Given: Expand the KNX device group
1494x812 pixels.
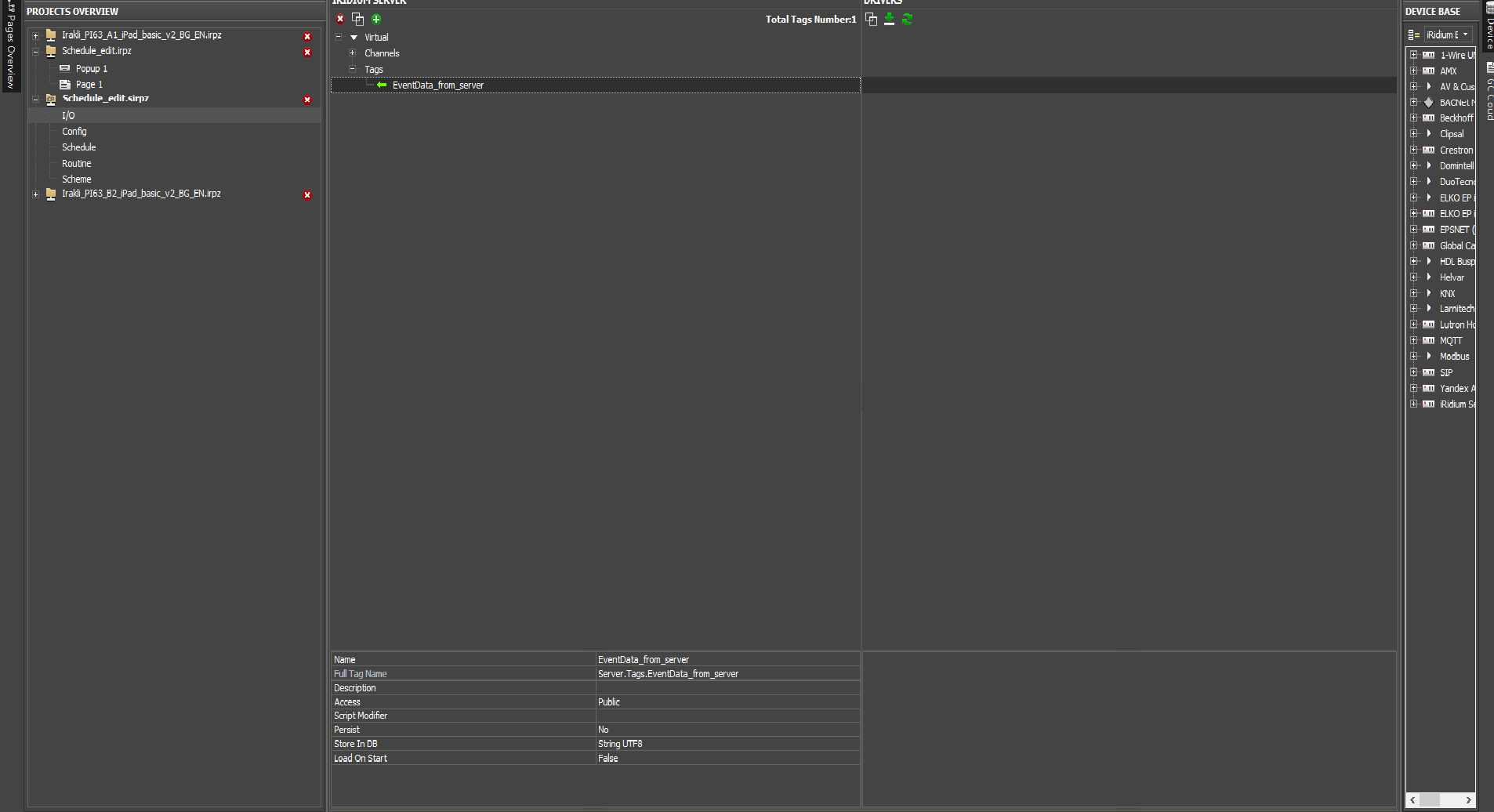Looking at the screenshot, I should pos(1413,293).
